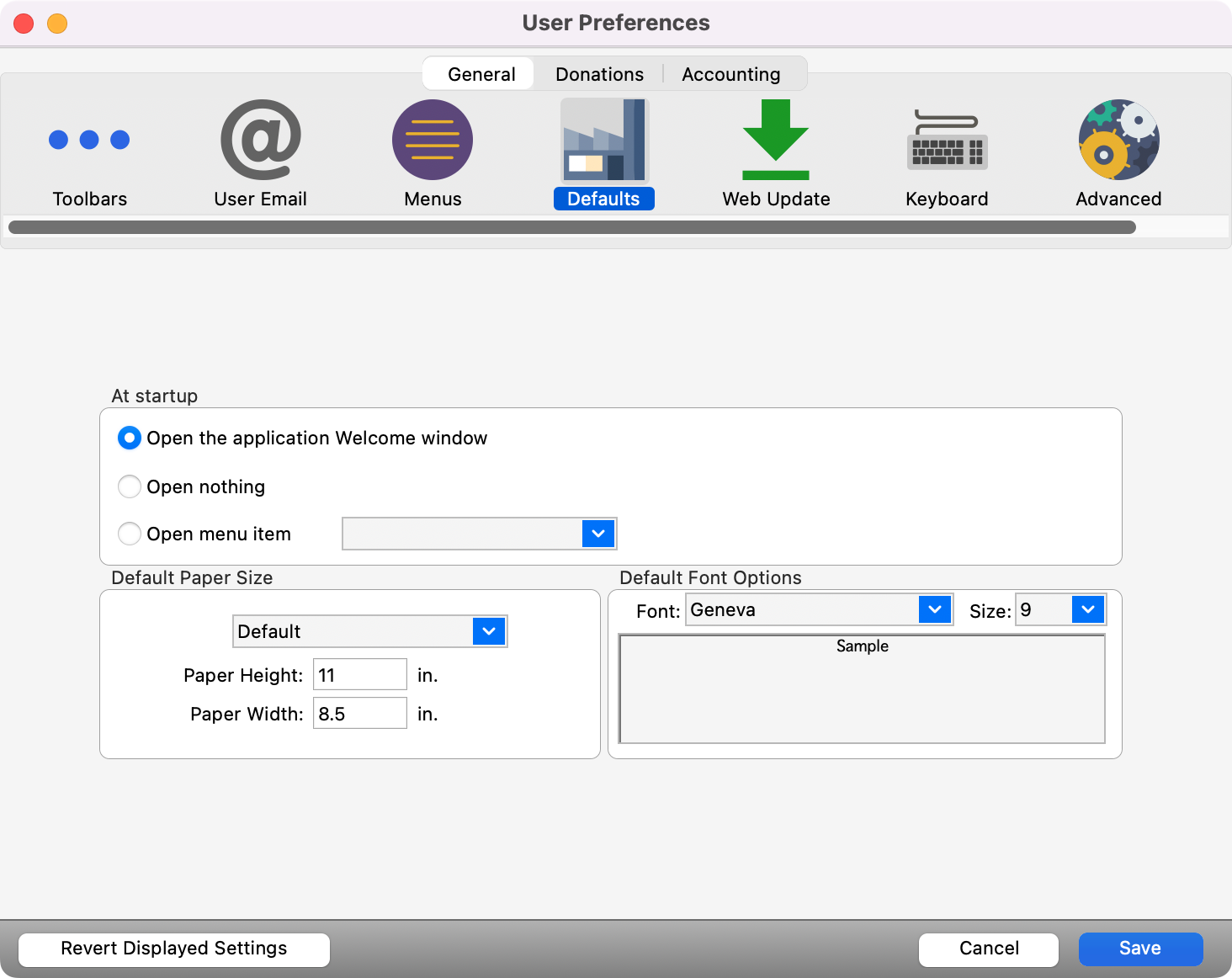Image resolution: width=1232 pixels, height=978 pixels.
Task: Select the User Email at-sign icon
Action: pyautogui.click(x=260, y=141)
